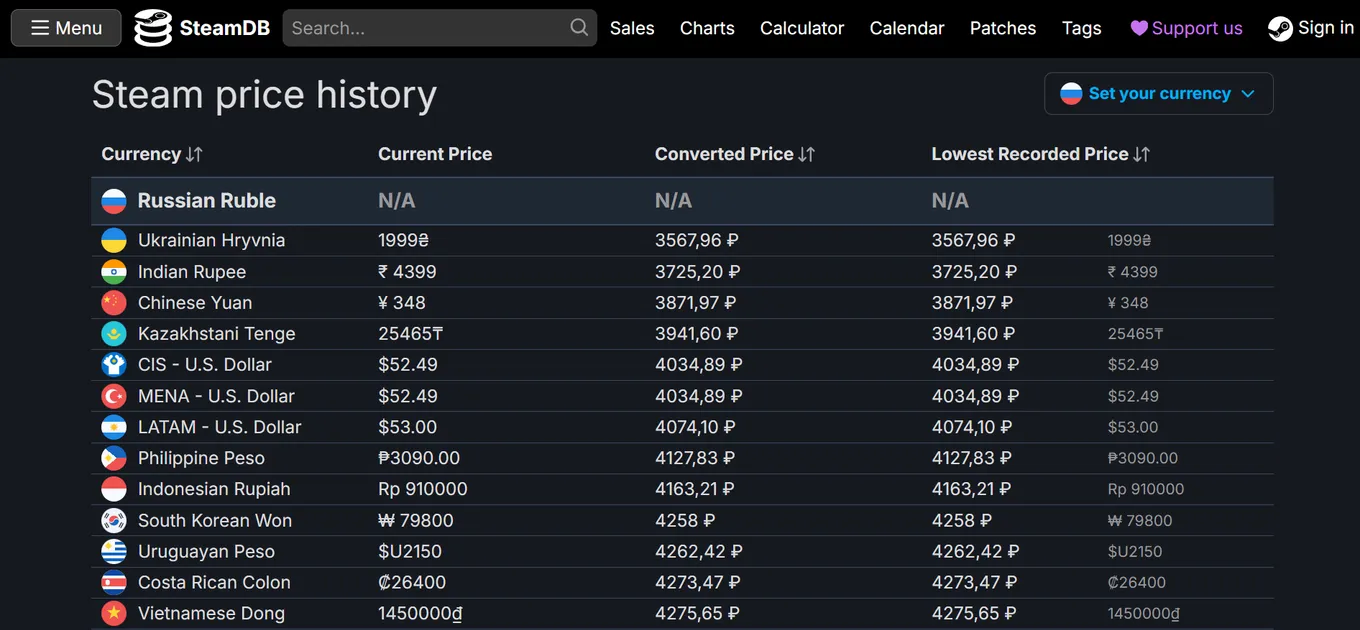Open the Charts nav item
1360x630 pixels.
point(707,28)
